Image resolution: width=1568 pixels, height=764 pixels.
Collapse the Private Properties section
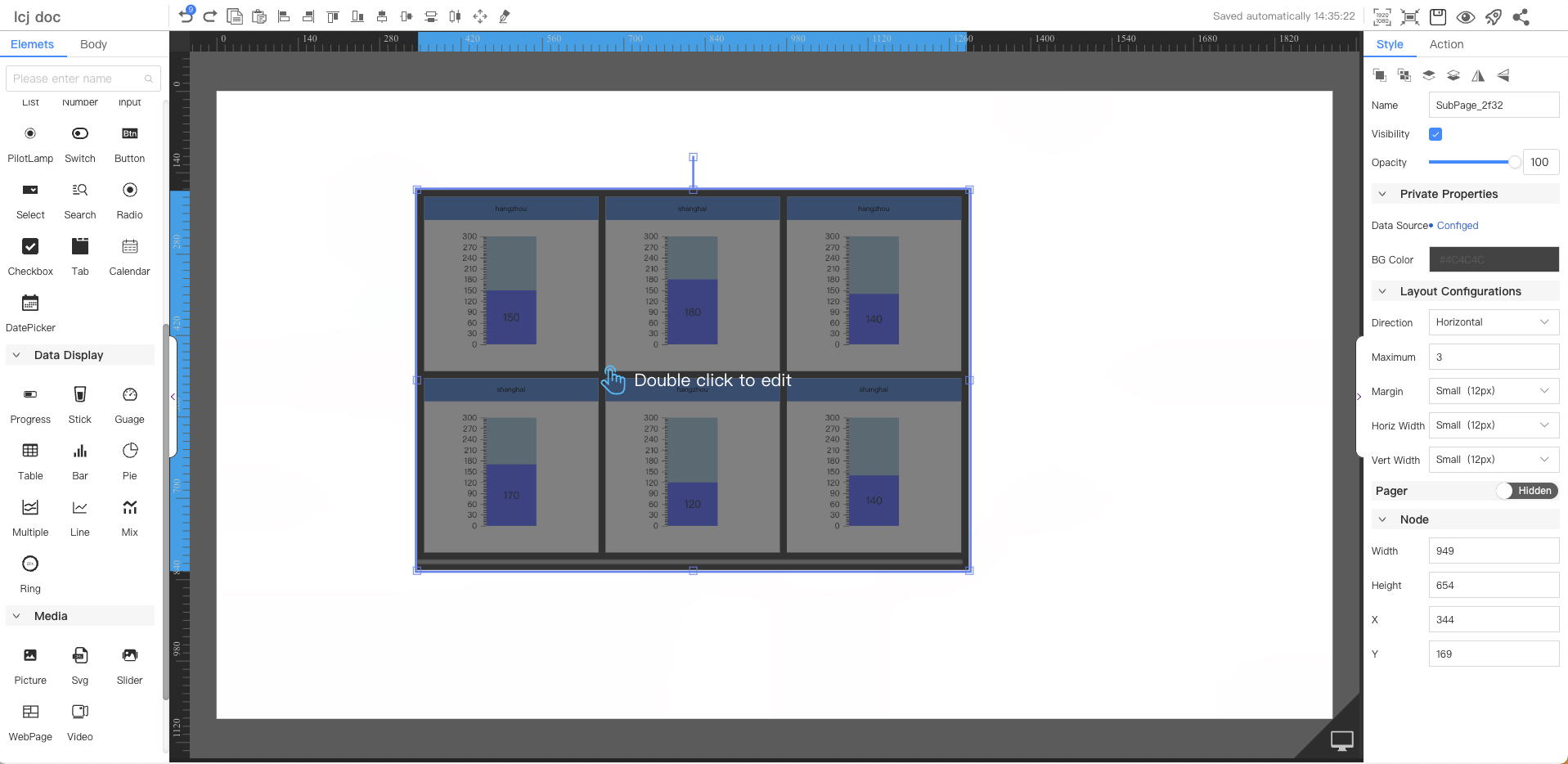tap(1382, 194)
